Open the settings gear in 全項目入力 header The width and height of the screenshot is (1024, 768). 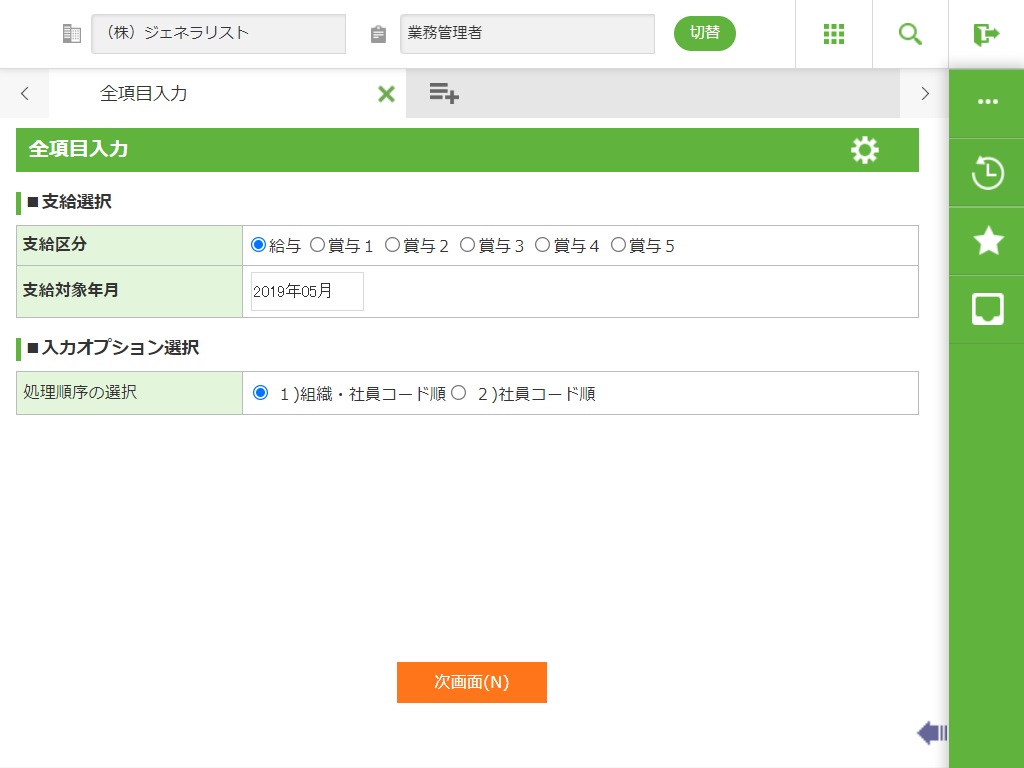(864, 150)
